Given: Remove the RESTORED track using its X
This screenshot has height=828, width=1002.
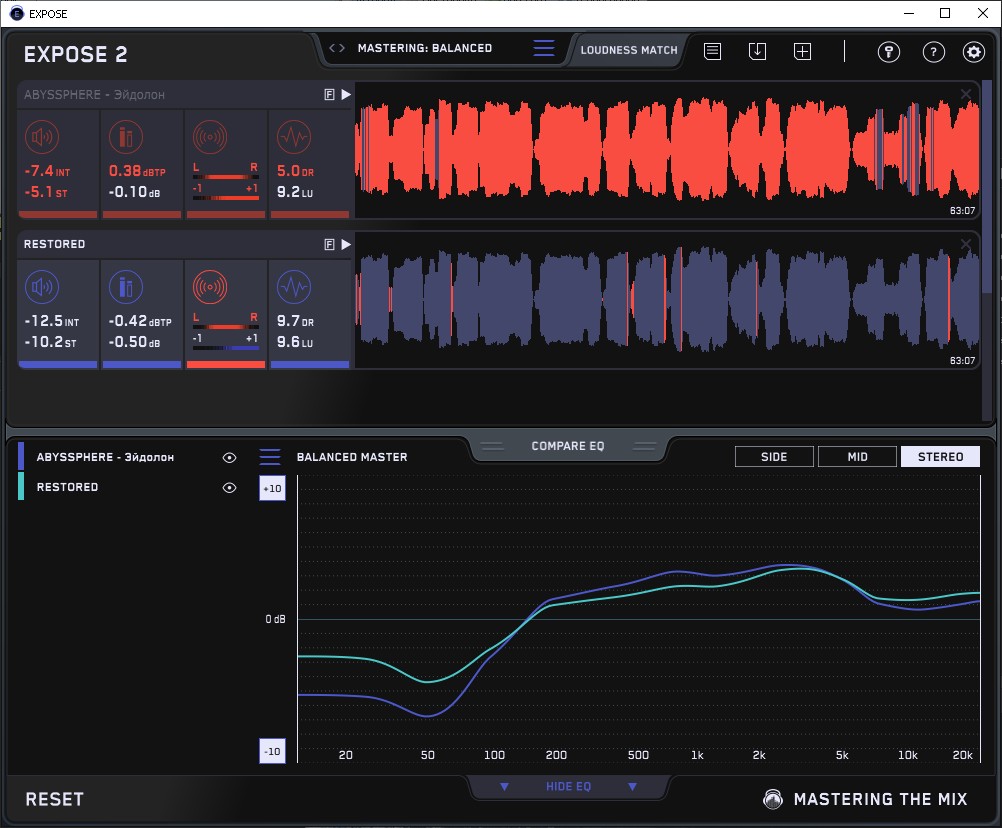Looking at the screenshot, I should coord(966,244).
